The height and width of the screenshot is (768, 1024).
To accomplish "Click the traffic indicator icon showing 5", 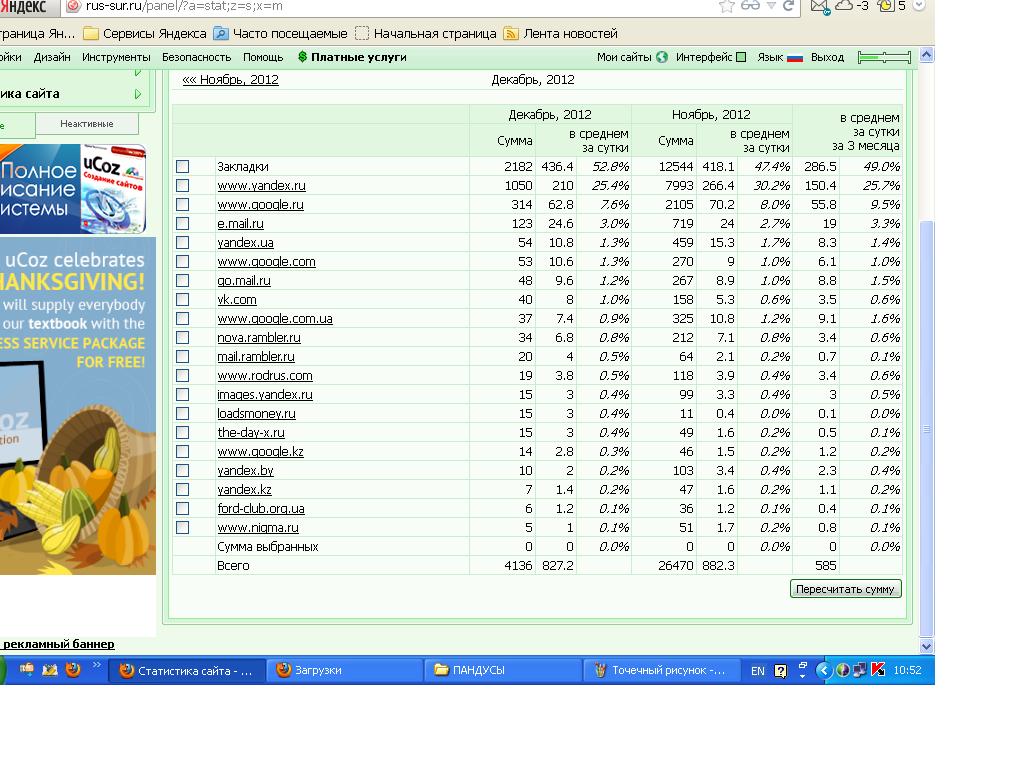I will (886, 6).
